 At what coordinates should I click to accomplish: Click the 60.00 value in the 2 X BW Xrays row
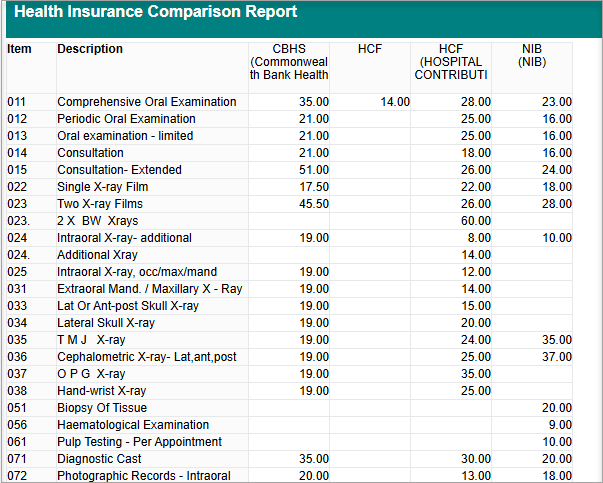[476, 221]
